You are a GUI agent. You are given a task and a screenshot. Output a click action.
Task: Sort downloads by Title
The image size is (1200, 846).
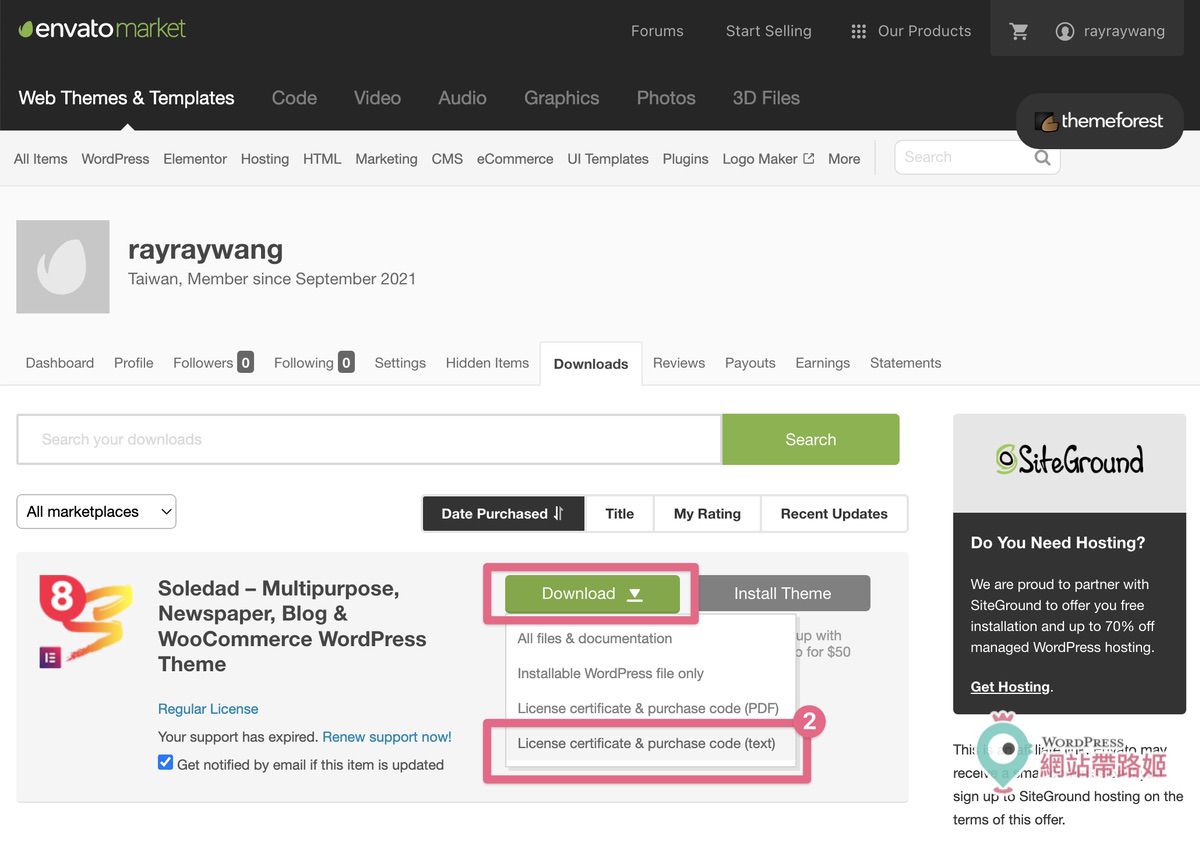(619, 514)
